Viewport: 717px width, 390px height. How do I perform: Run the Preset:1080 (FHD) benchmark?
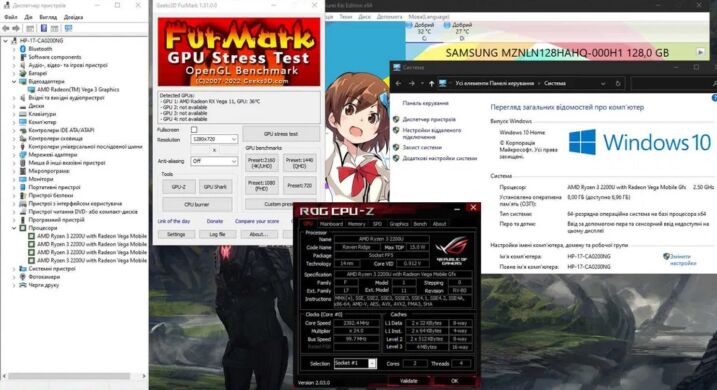coord(262,186)
